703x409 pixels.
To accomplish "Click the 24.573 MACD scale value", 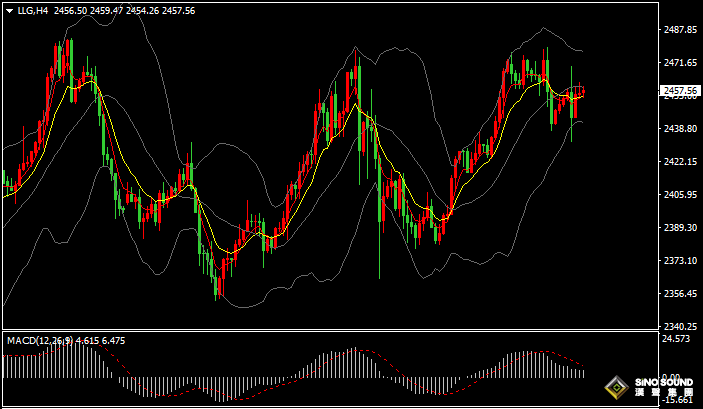I will 677,340.
